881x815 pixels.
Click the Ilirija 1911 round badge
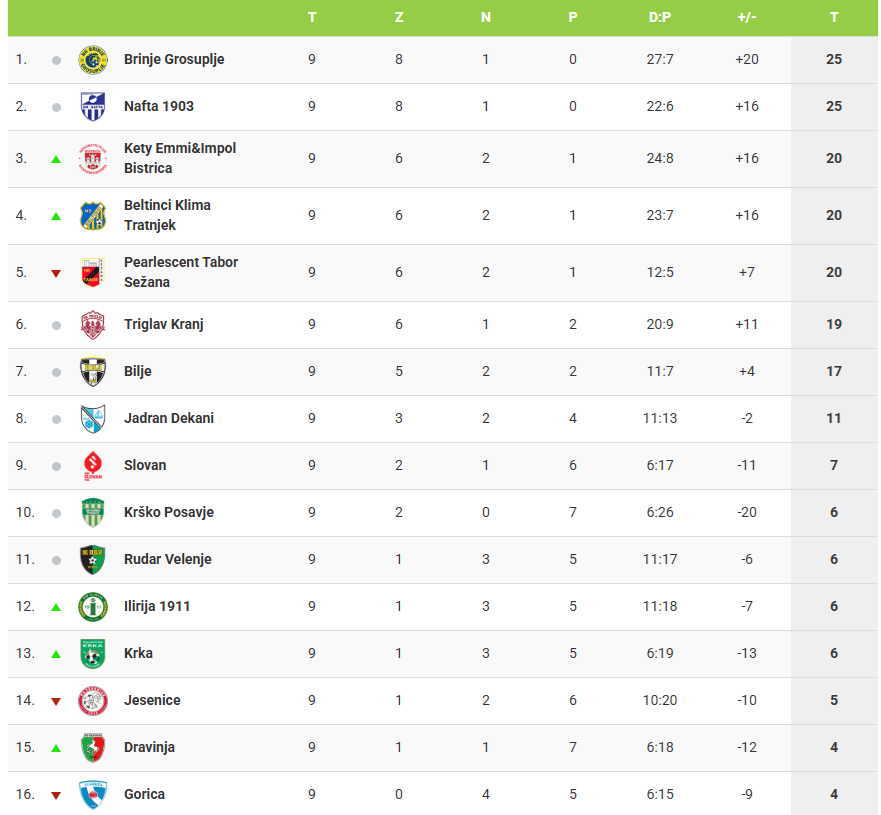(x=92, y=607)
